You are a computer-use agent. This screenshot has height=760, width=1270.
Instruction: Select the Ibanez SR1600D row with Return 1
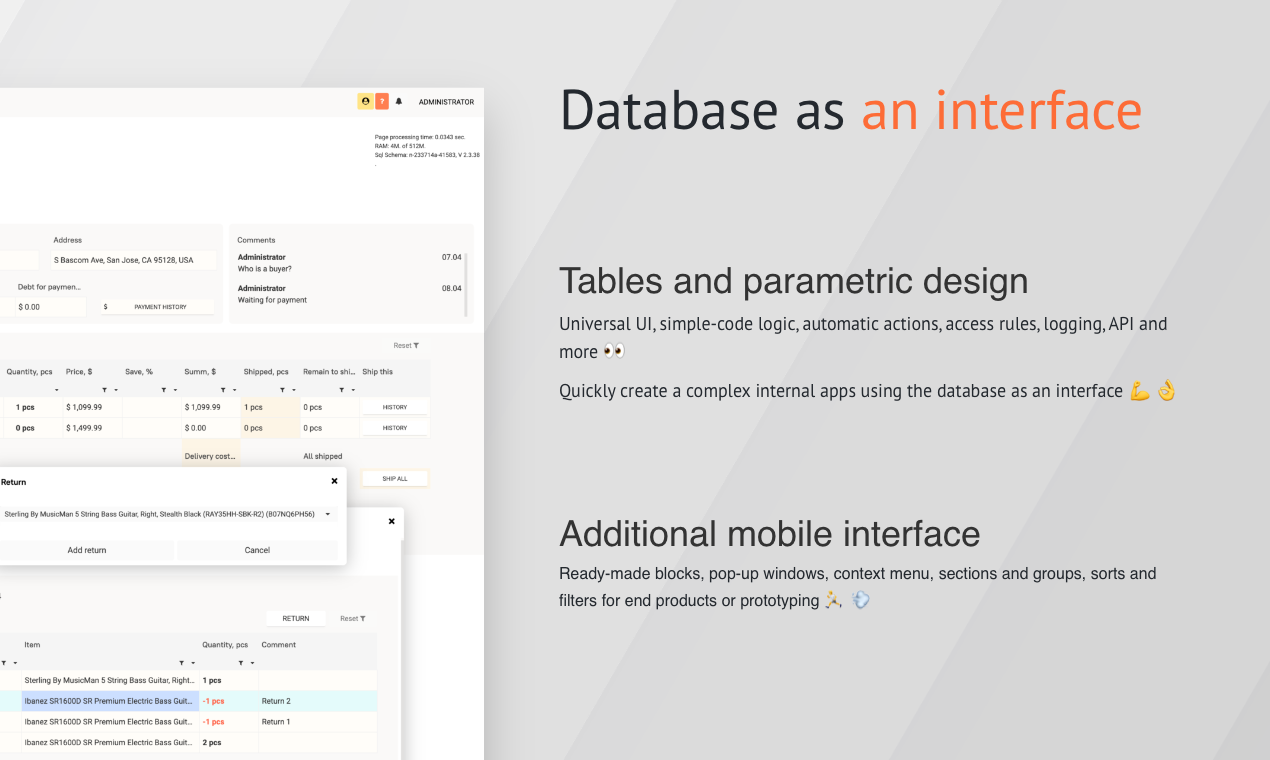188,721
